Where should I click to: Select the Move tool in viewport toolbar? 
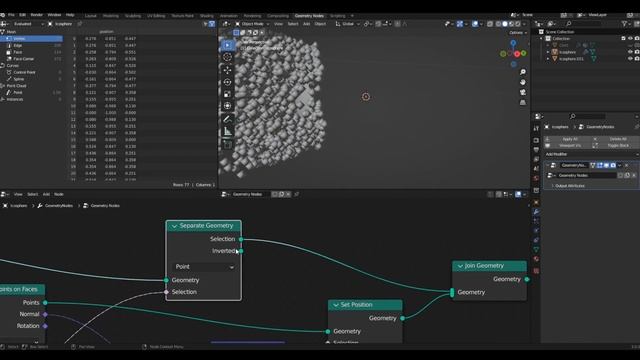(x=227, y=70)
